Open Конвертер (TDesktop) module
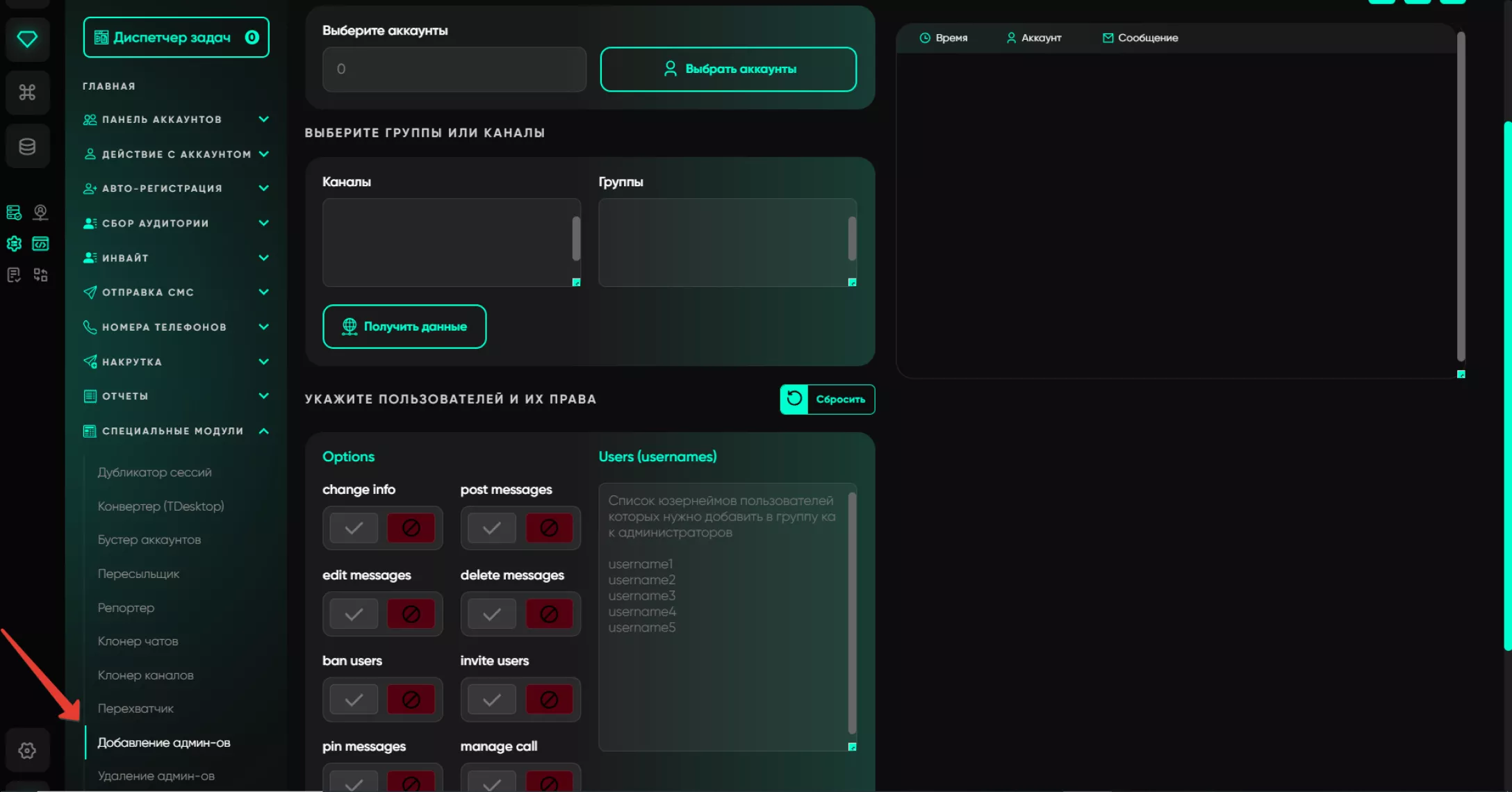 click(x=161, y=506)
